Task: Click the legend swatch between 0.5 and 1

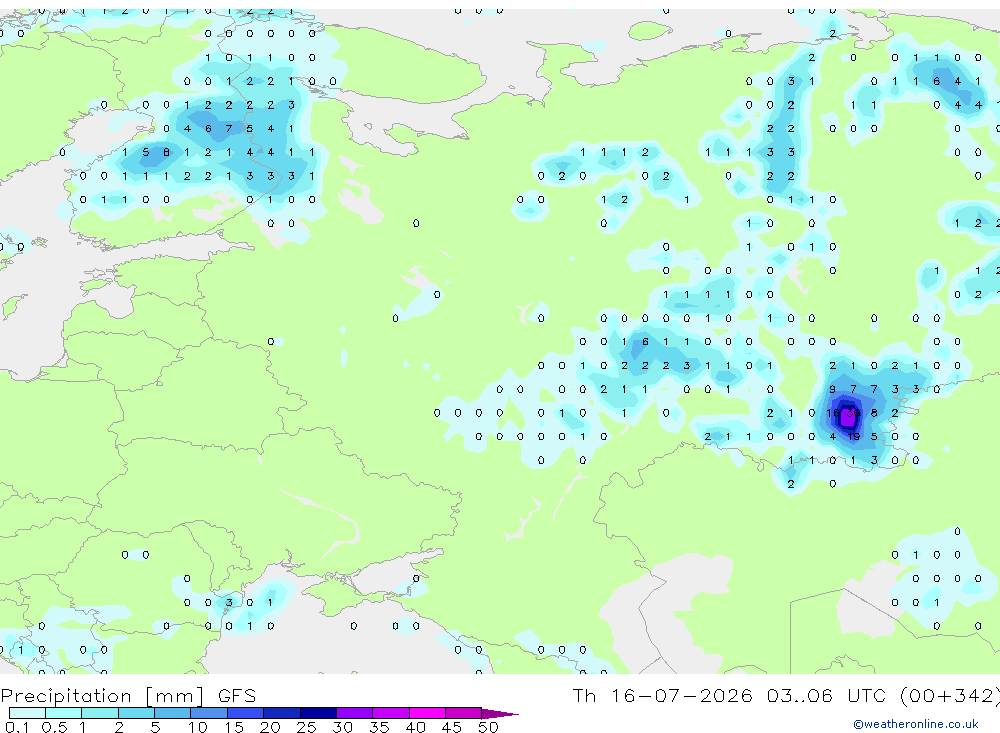Action: pos(64,713)
